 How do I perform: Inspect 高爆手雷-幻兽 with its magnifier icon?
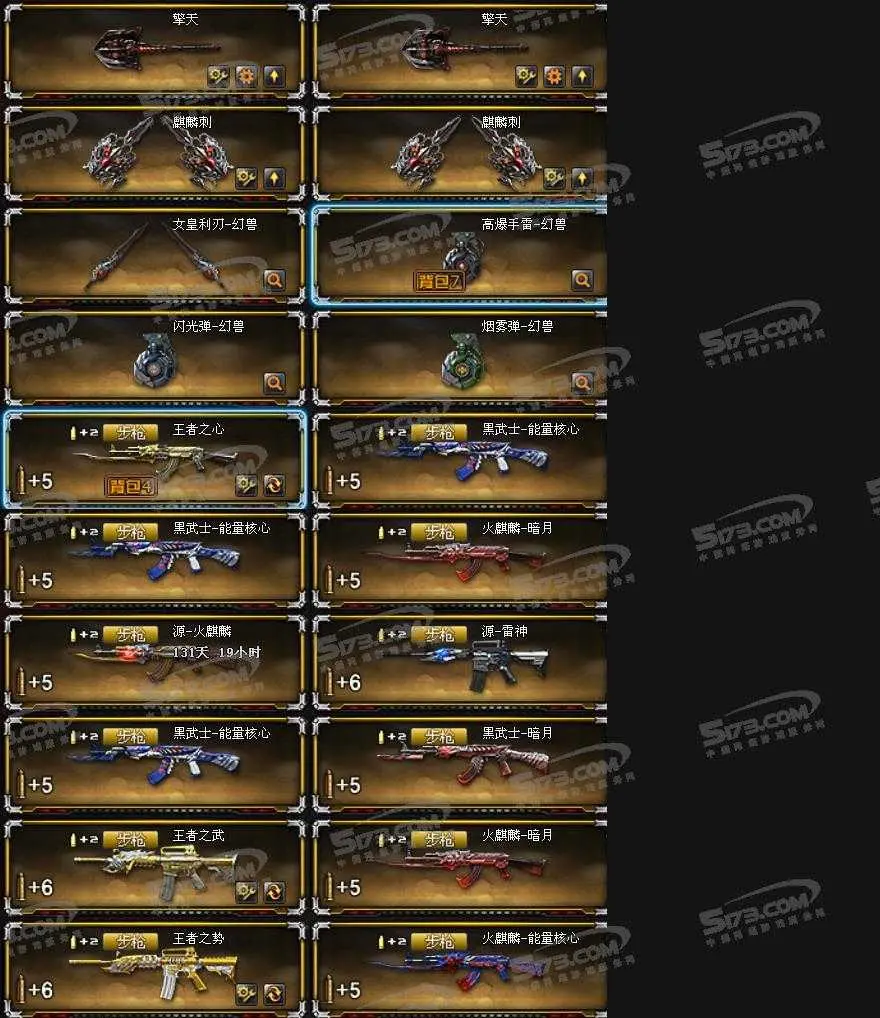pos(582,280)
